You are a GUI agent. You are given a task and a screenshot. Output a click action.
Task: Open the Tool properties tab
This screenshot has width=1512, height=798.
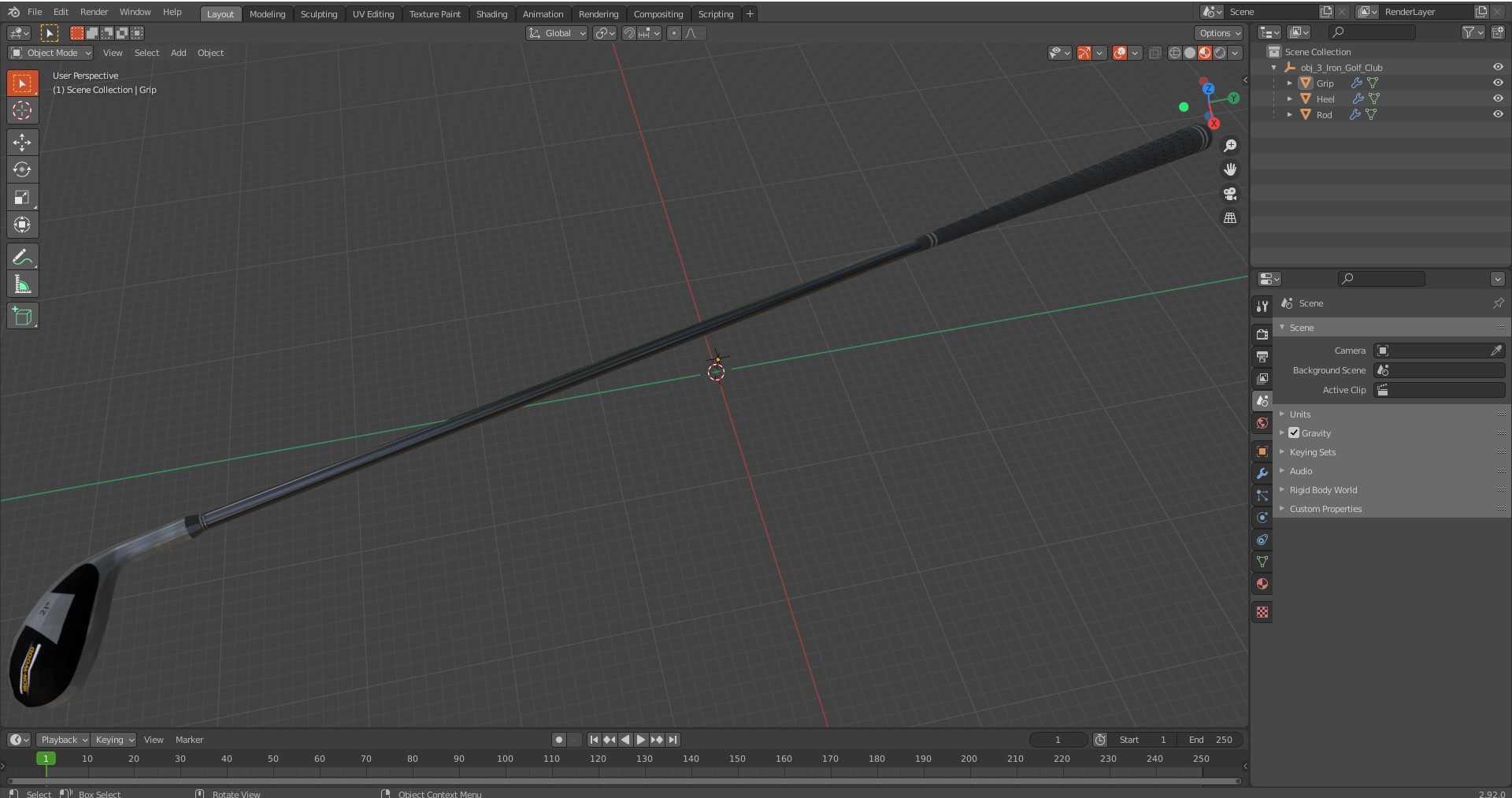(1262, 306)
